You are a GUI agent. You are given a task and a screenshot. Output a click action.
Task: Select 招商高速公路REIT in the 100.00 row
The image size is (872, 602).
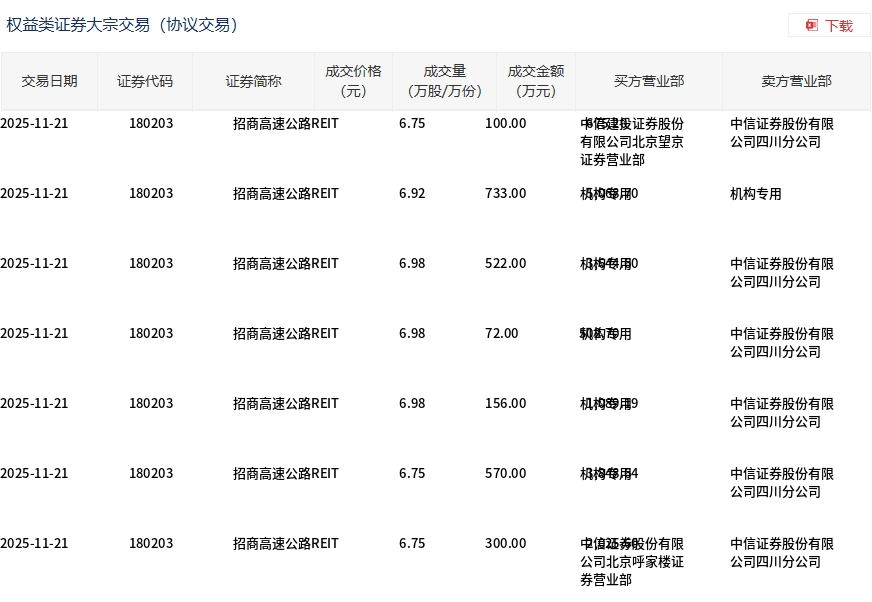point(285,124)
